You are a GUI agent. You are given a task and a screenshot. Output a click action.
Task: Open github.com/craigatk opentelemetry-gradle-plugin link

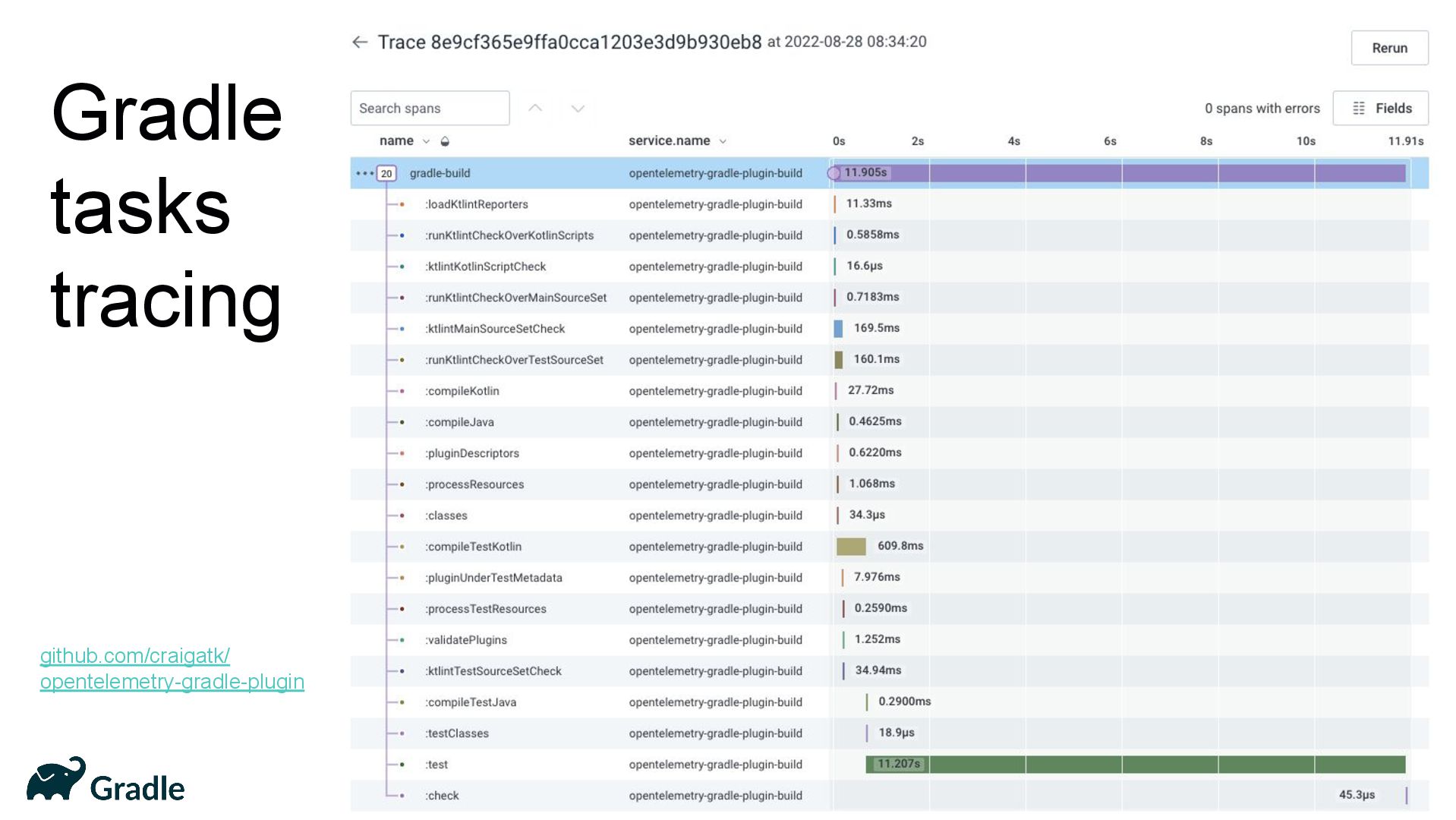pos(172,668)
